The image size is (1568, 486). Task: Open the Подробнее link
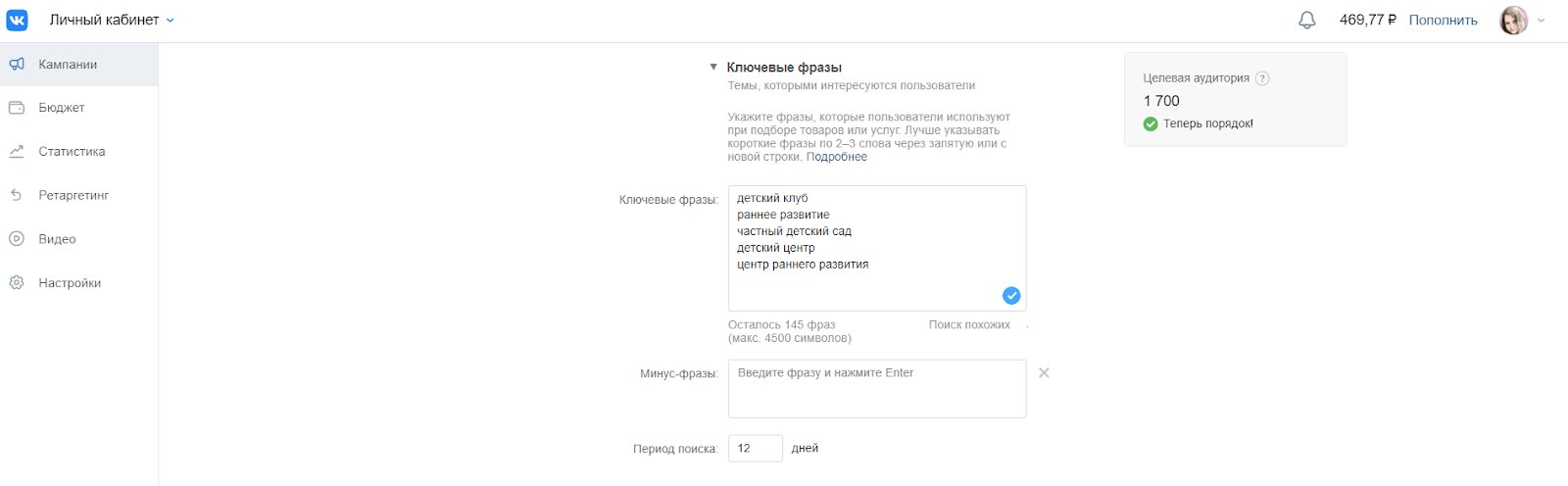click(836, 157)
